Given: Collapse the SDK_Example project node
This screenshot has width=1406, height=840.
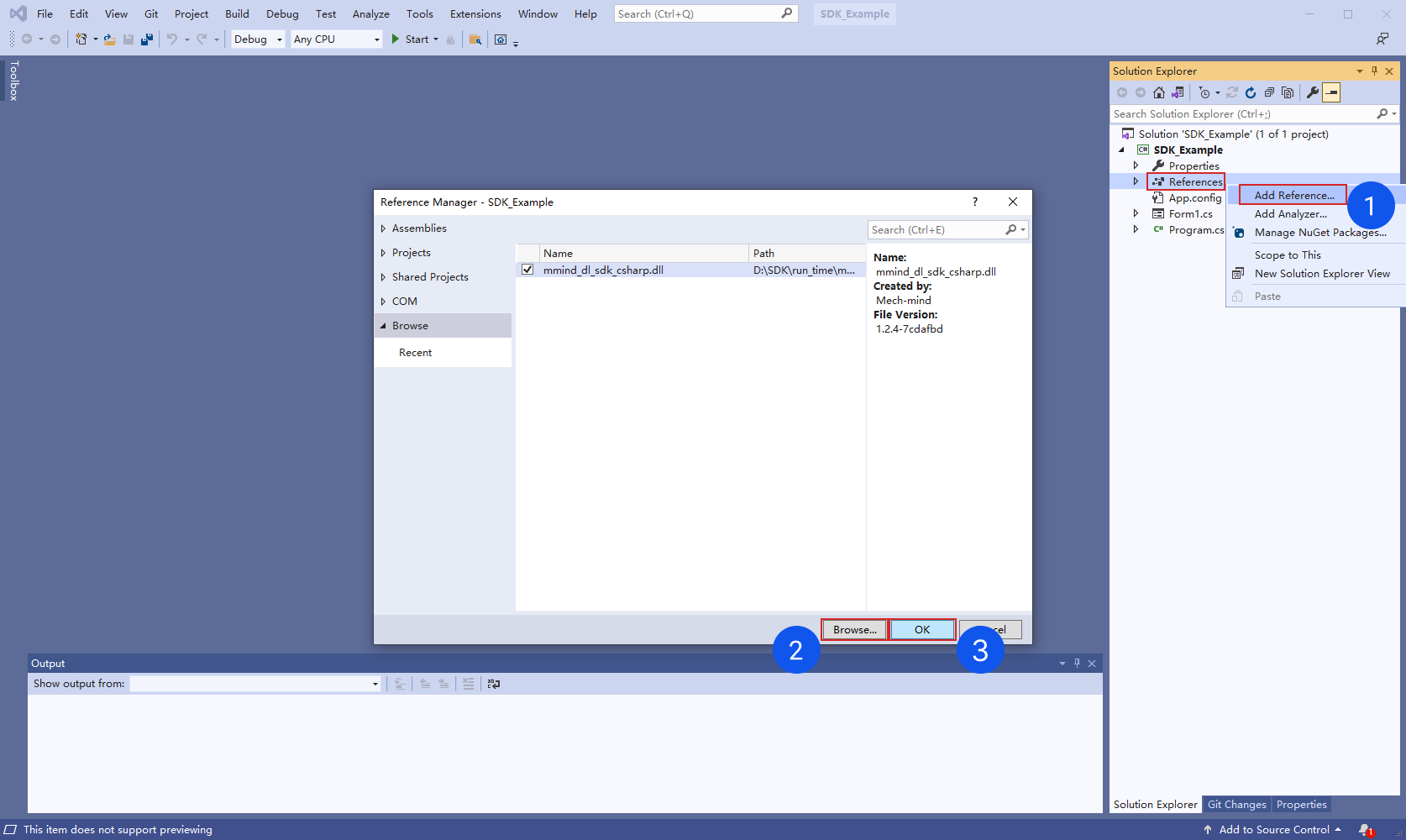Looking at the screenshot, I should [x=1121, y=150].
